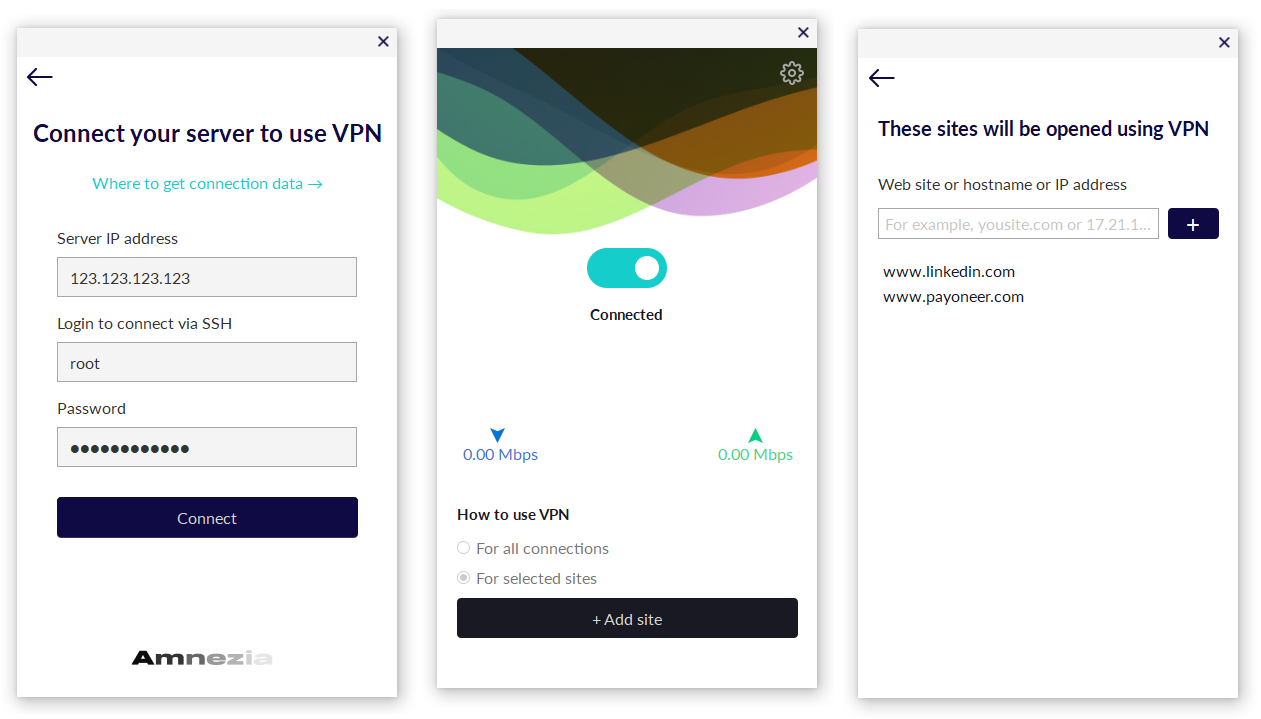Go back from the server connection screen
This screenshot has height=719, width=1261.
40,77
